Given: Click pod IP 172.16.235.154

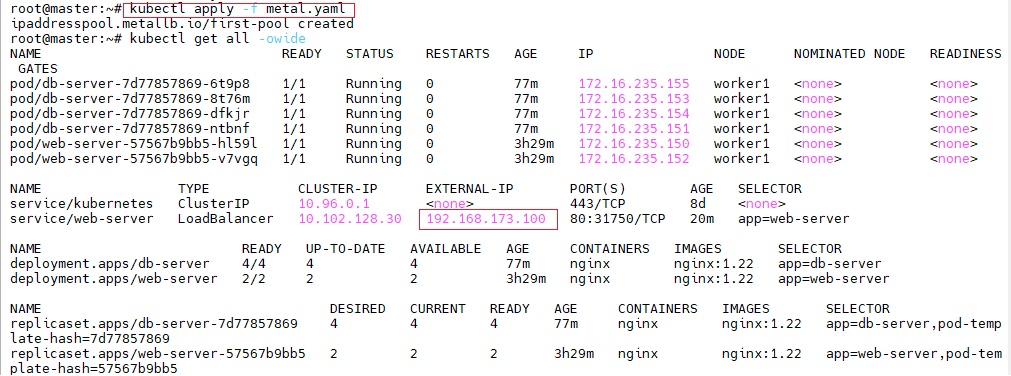Looking at the screenshot, I should tap(634, 114).
